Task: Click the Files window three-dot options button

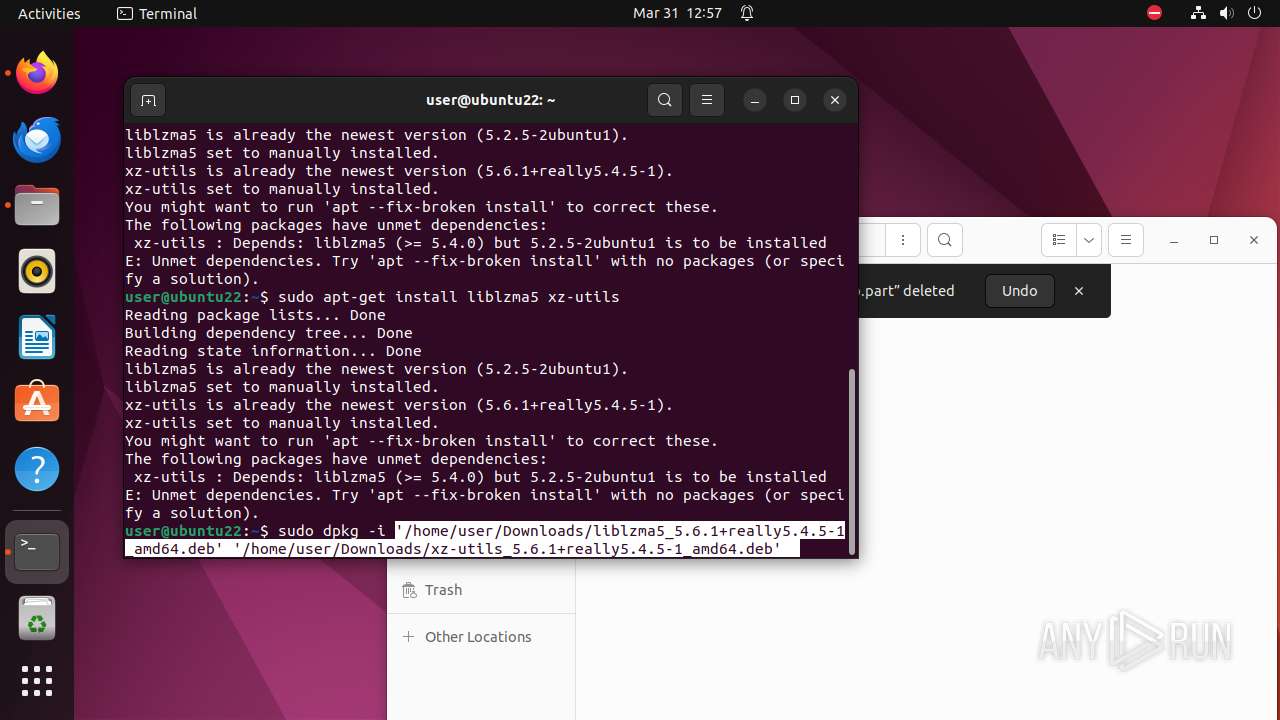Action: [903, 240]
